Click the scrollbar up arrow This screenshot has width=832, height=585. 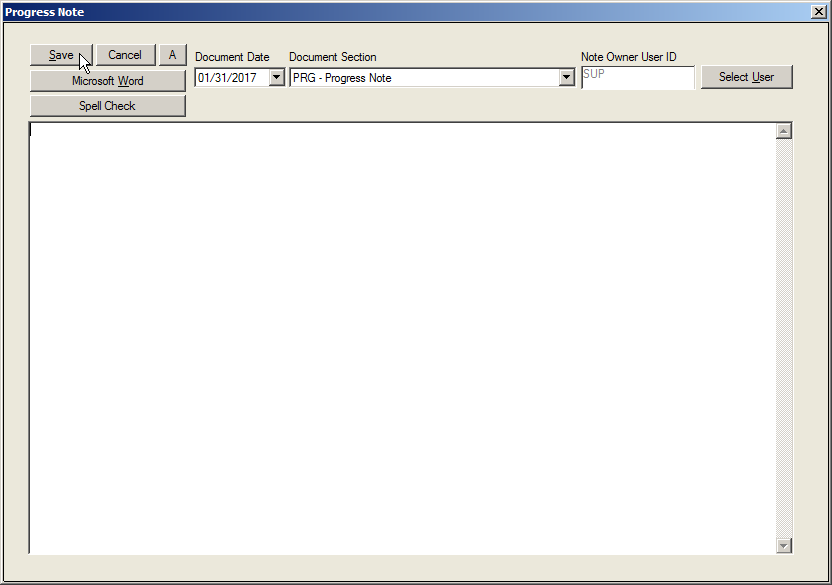pyautogui.click(x=784, y=131)
